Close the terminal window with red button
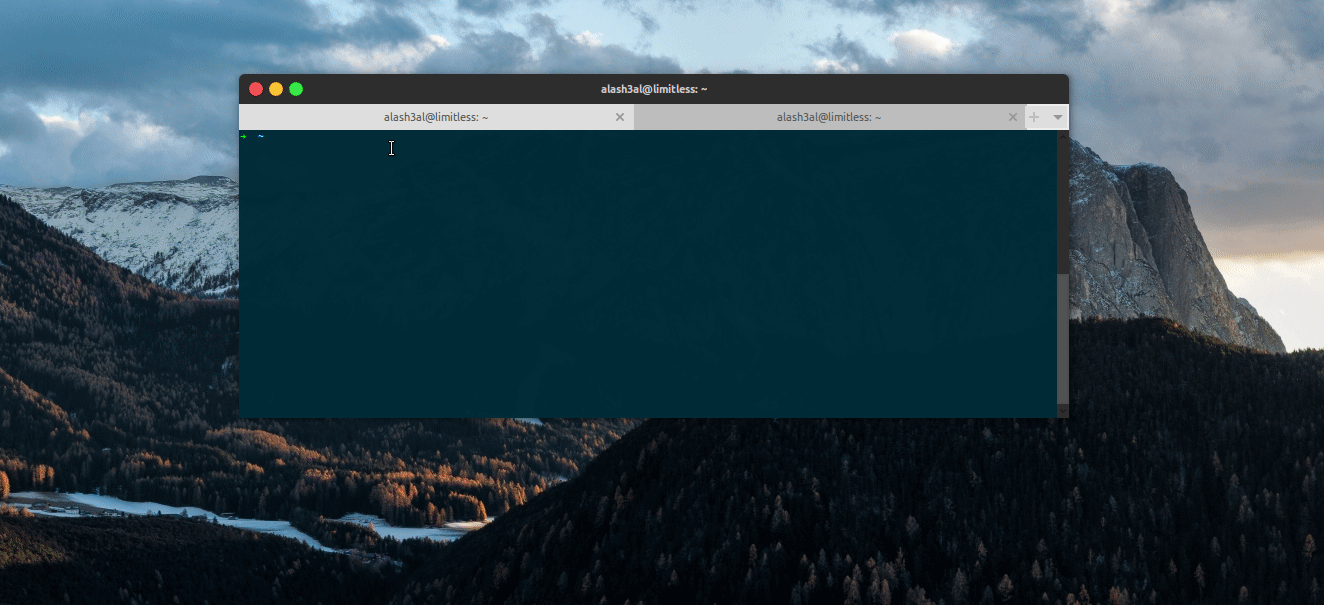1324x605 pixels. coord(256,89)
